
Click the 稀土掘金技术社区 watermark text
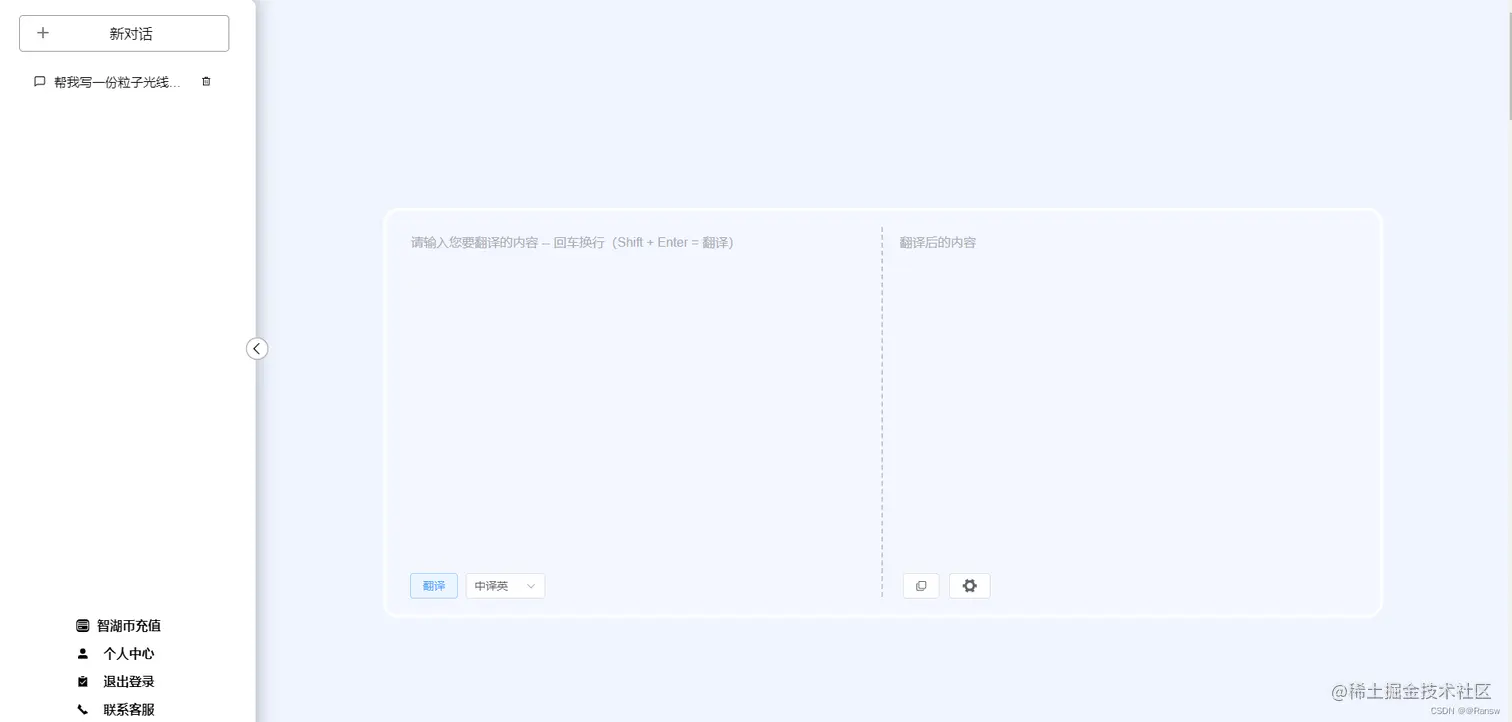point(1410,692)
